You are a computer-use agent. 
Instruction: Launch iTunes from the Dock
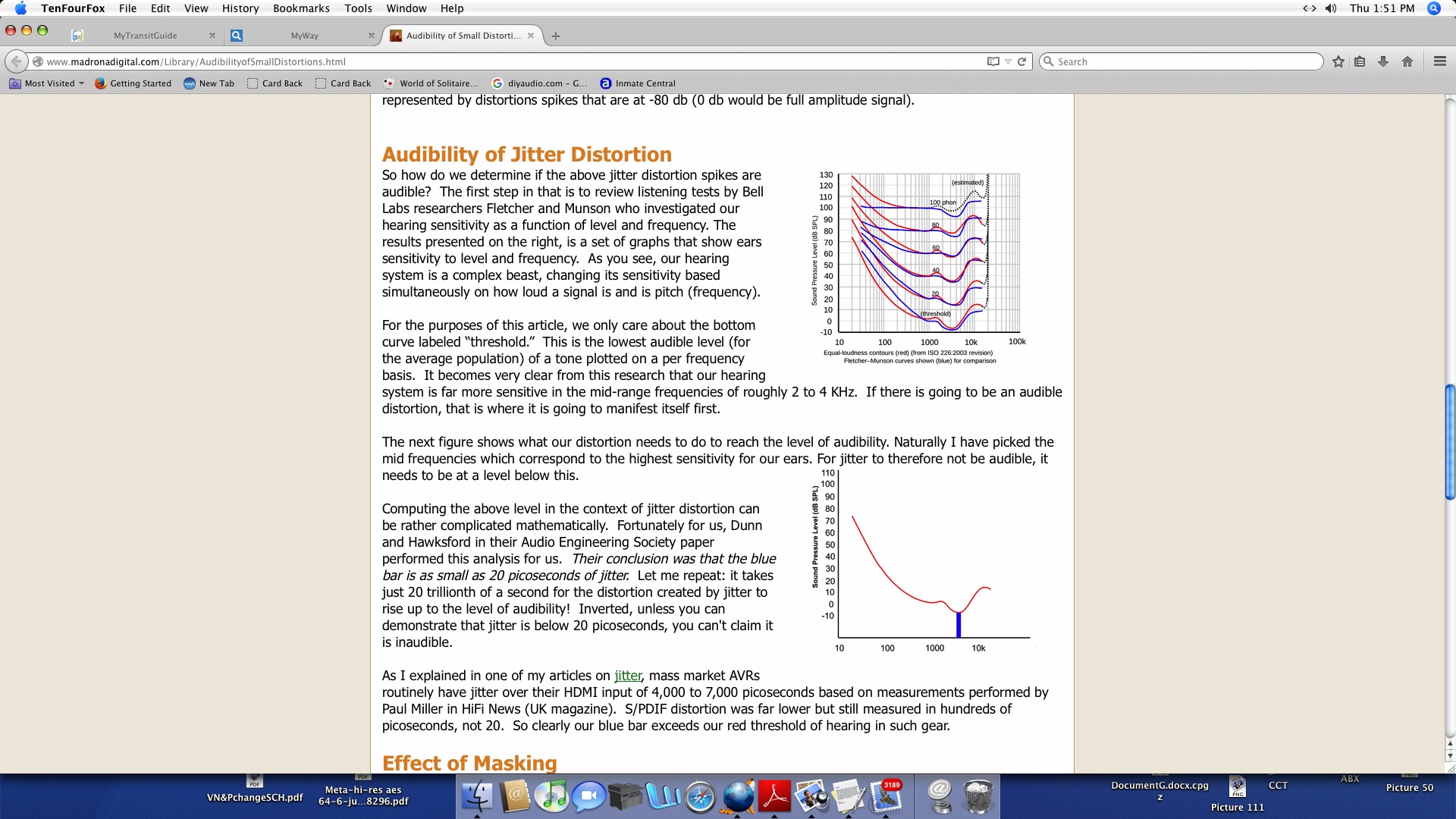click(551, 797)
